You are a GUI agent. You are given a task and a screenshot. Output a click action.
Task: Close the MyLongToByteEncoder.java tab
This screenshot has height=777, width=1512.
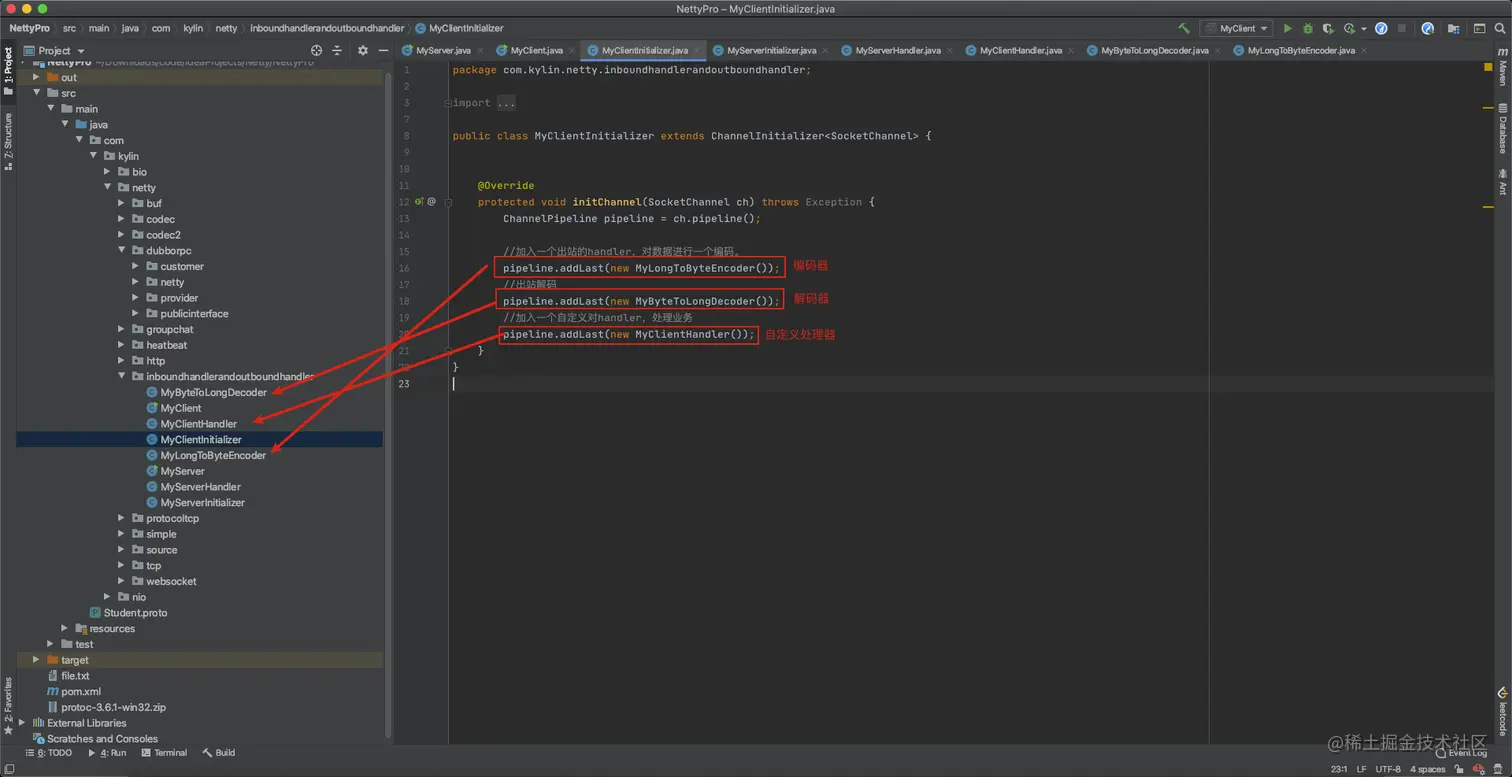coord(1365,50)
